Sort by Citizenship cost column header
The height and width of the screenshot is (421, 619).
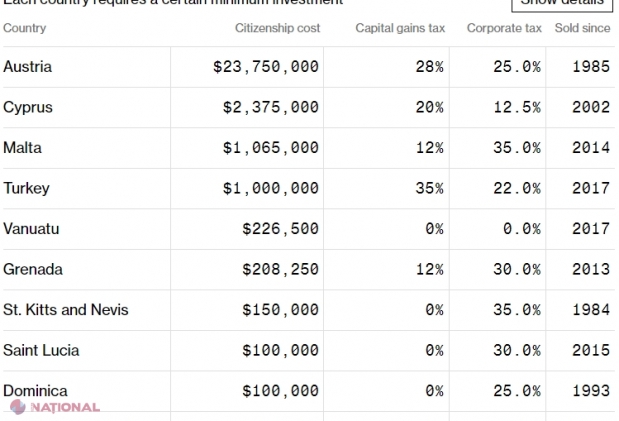point(277,28)
